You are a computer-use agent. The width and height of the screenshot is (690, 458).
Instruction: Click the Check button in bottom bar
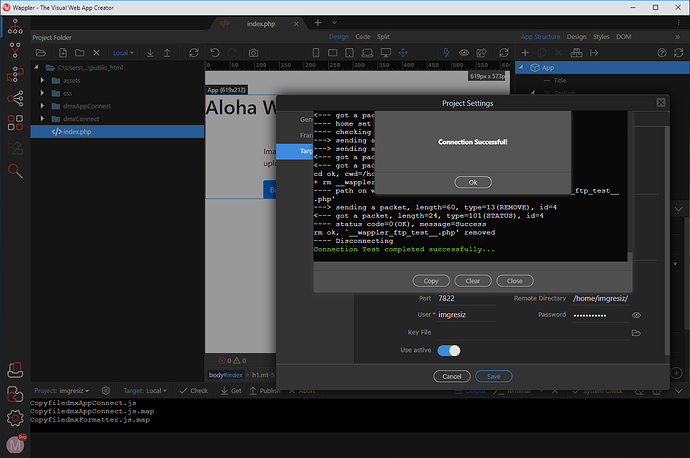pyautogui.click(x=194, y=391)
